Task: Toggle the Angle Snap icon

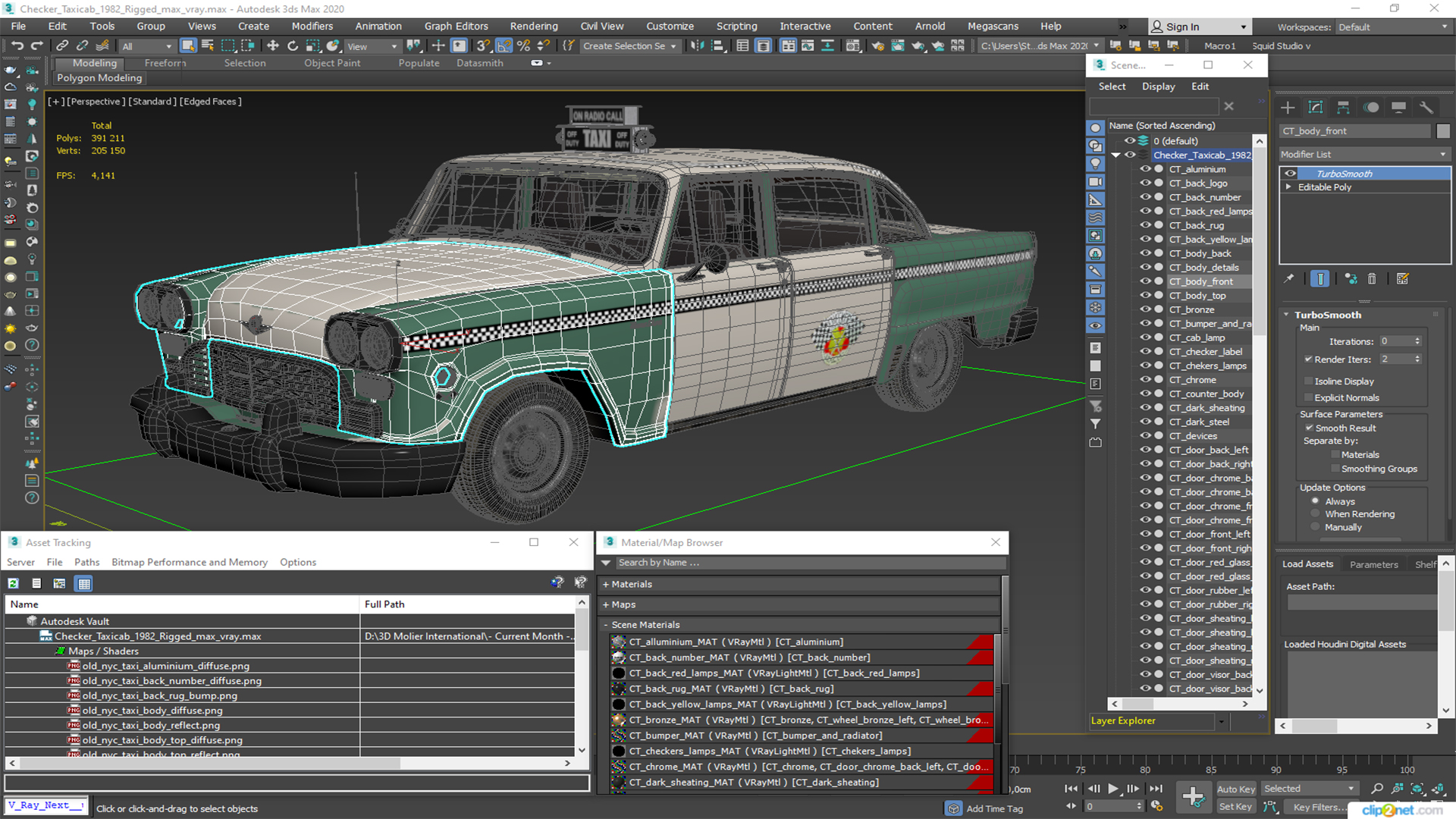Action: (504, 45)
